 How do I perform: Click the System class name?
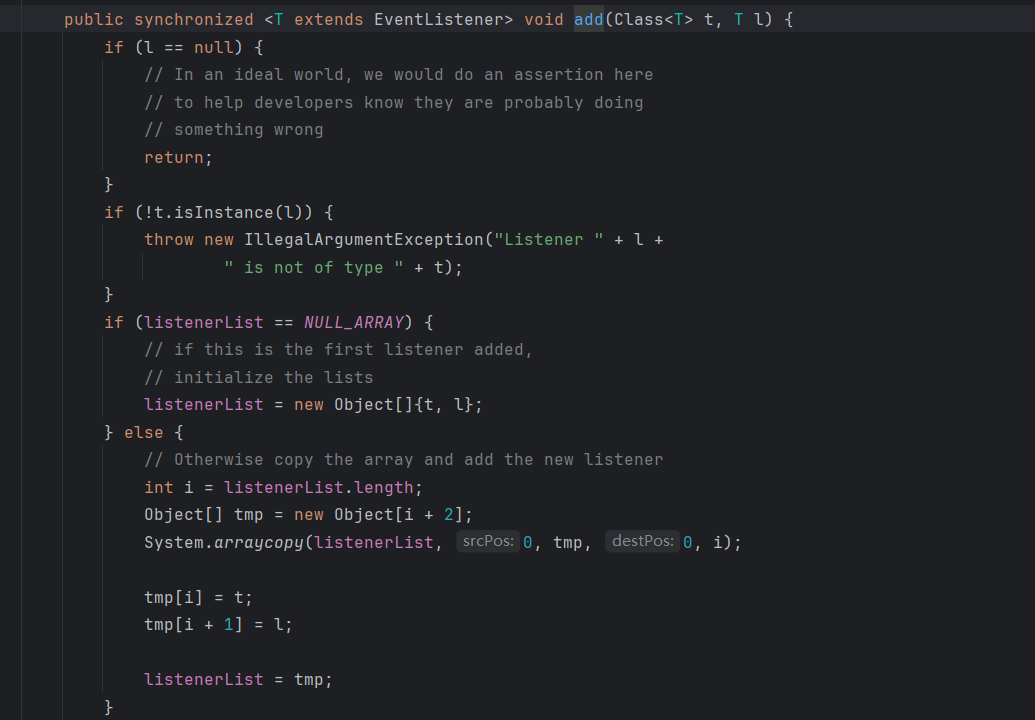coord(173,542)
